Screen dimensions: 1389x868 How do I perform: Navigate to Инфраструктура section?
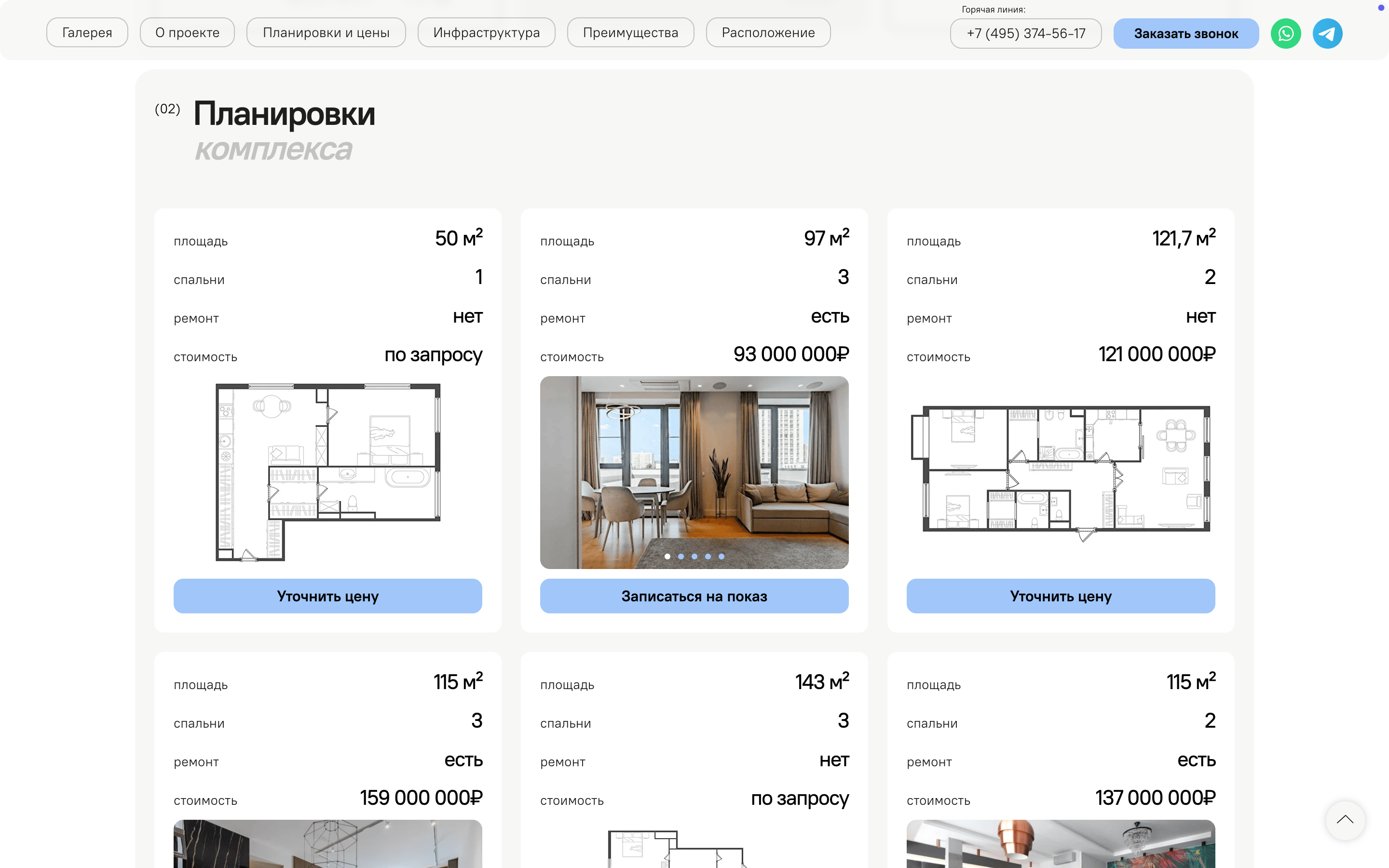click(486, 33)
